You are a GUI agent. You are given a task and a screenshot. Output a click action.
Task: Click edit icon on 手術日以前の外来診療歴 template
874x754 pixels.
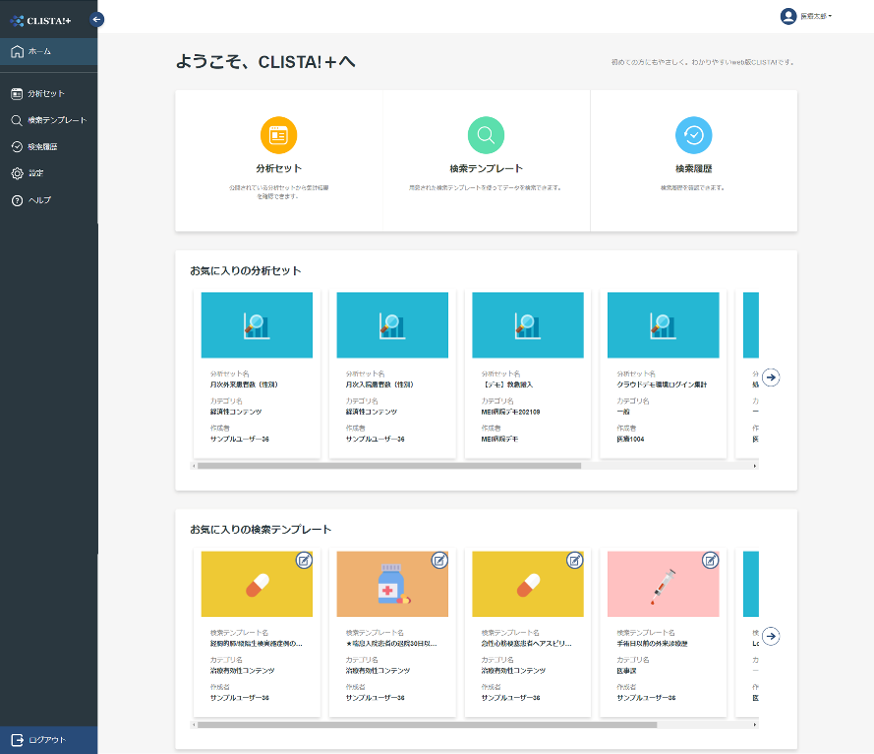pos(710,560)
